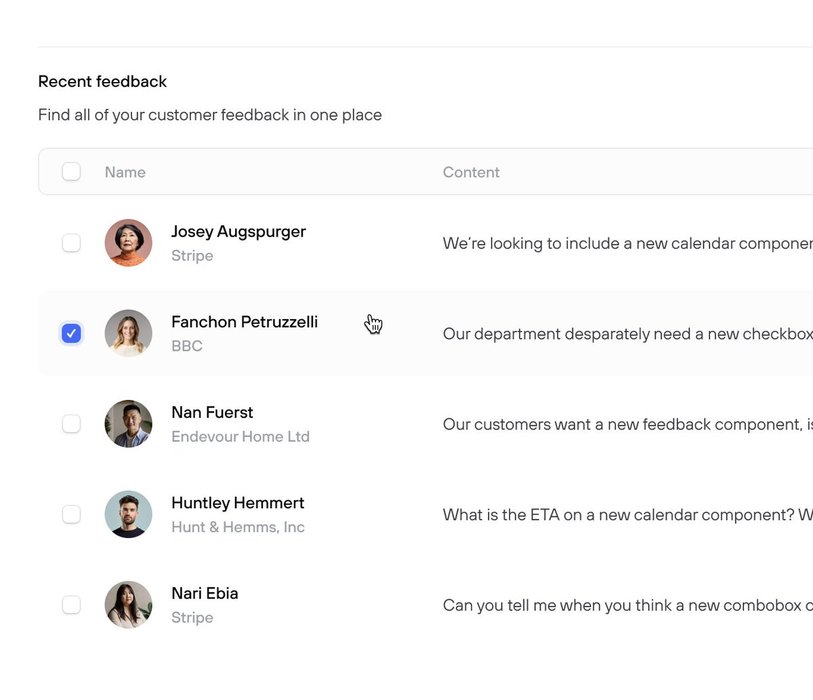
Task: Toggle the select-all checkbox in table header
Action: [x=71, y=172]
